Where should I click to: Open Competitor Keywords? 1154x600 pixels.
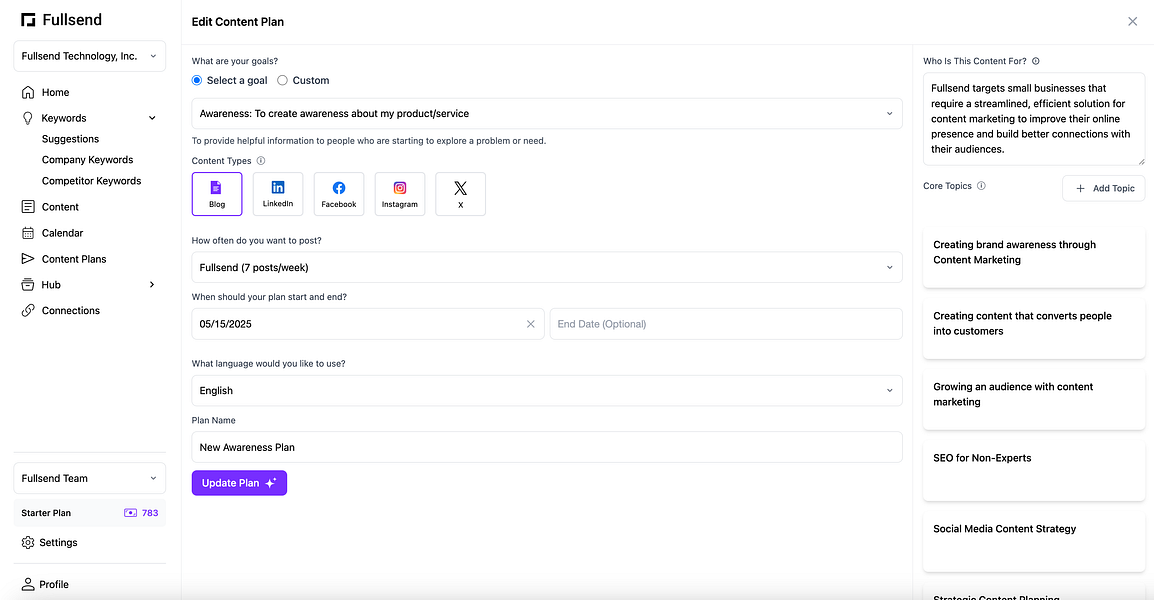[91, 180]
